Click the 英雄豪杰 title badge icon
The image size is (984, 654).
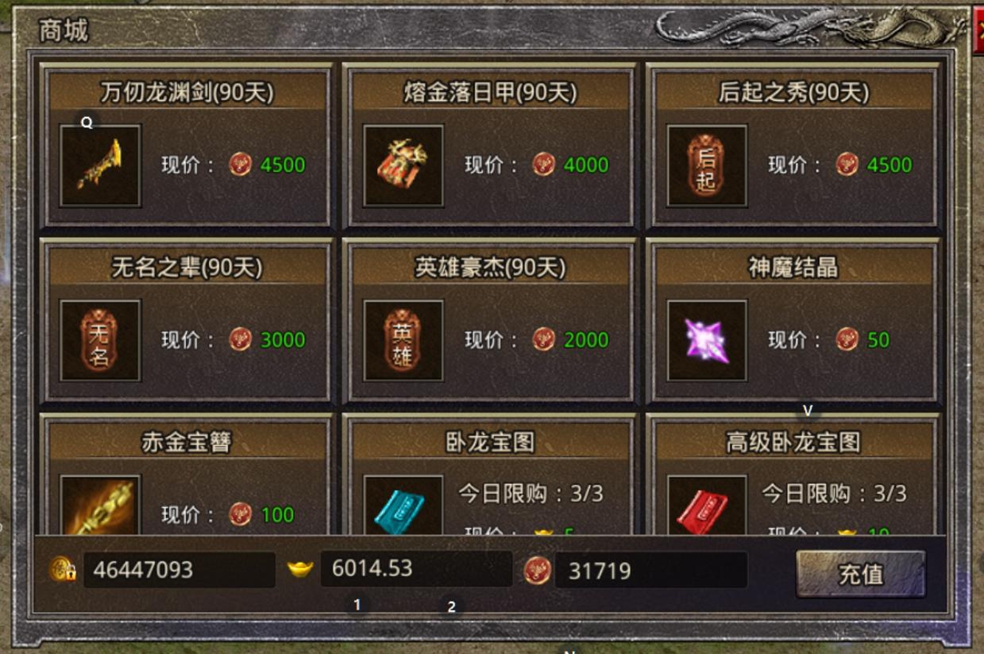click(403, 340)
